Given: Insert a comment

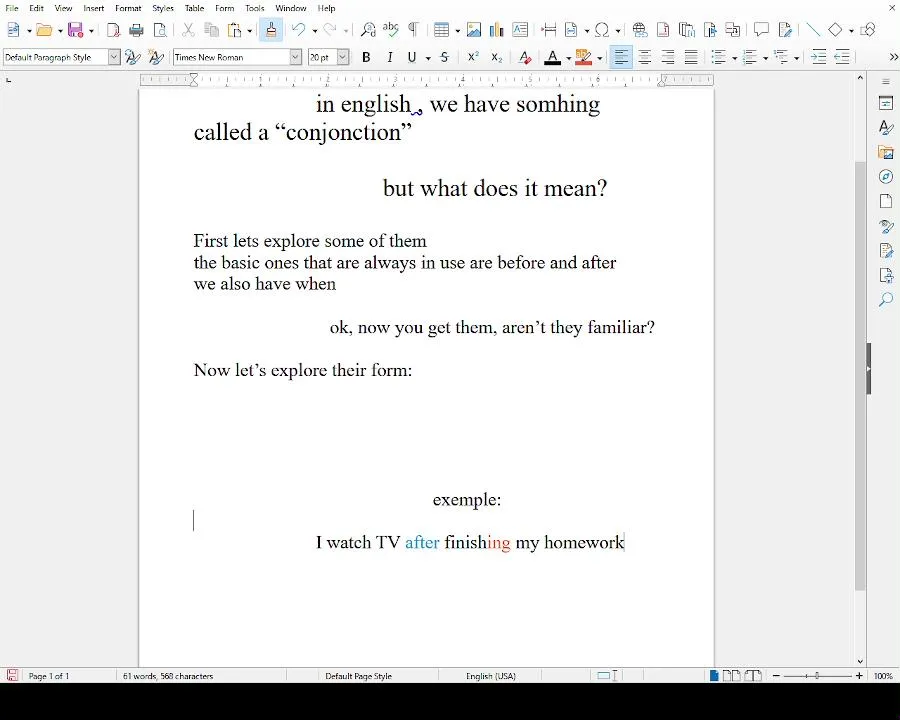Looking at the screenshot, I should (x=761, y=30).
